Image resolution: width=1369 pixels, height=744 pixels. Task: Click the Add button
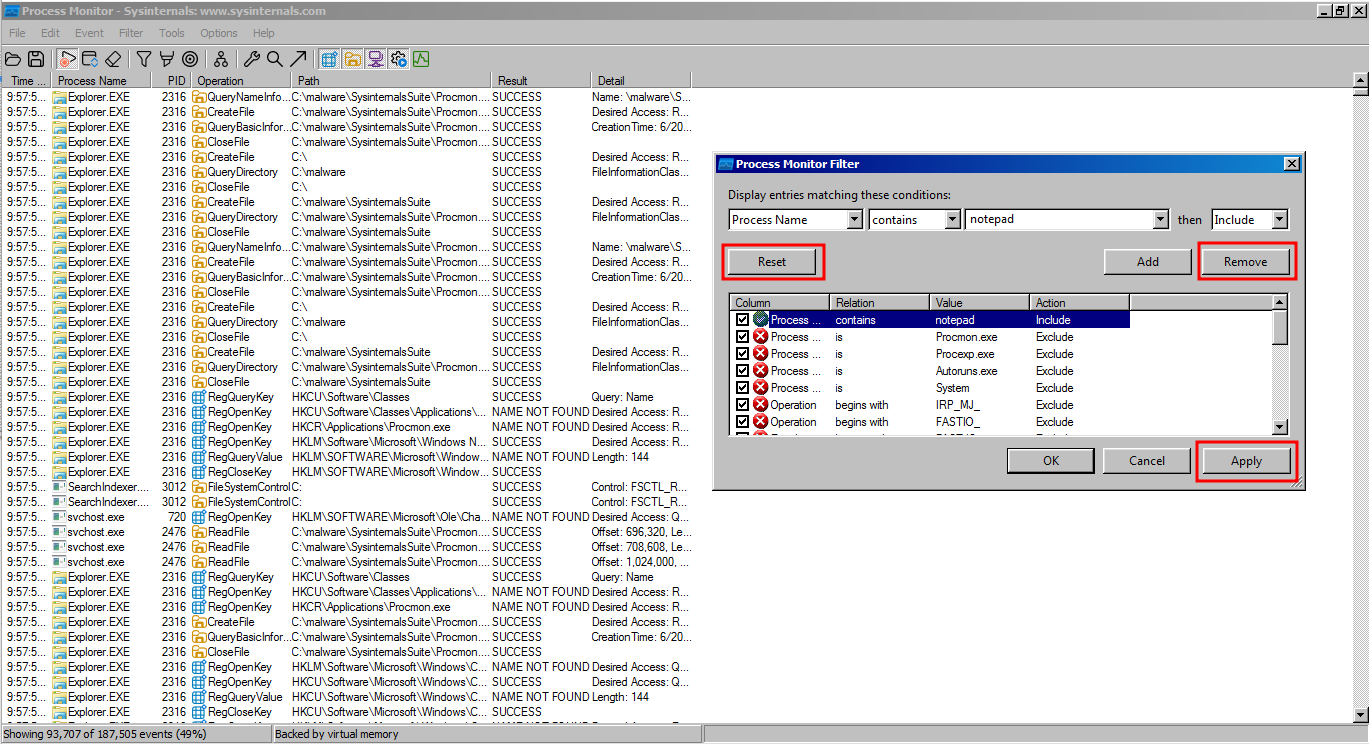pyautogui.click(x=1148, y=262)
